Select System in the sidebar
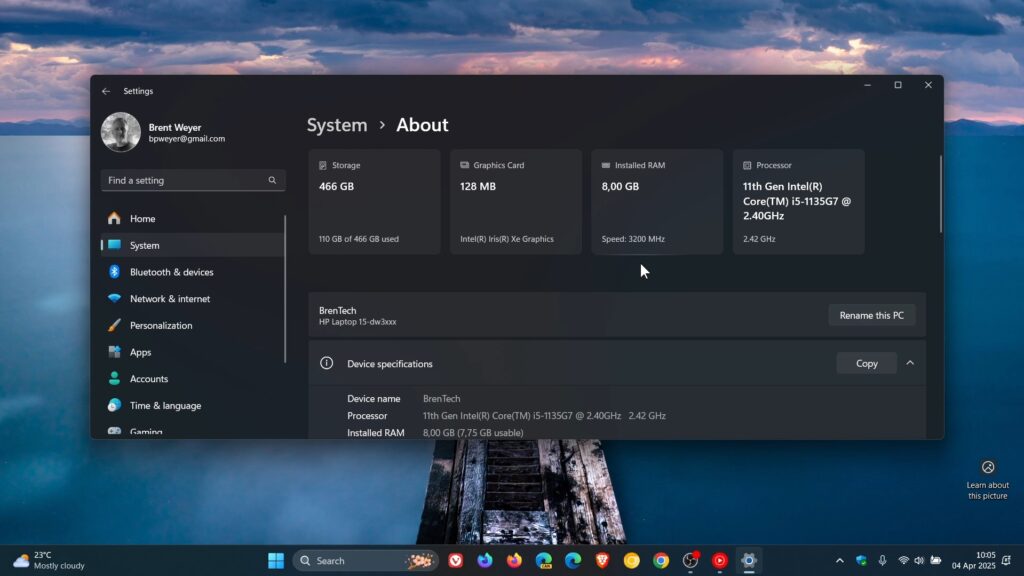Viewport: 1024px width, 576px height. [193, 246]
